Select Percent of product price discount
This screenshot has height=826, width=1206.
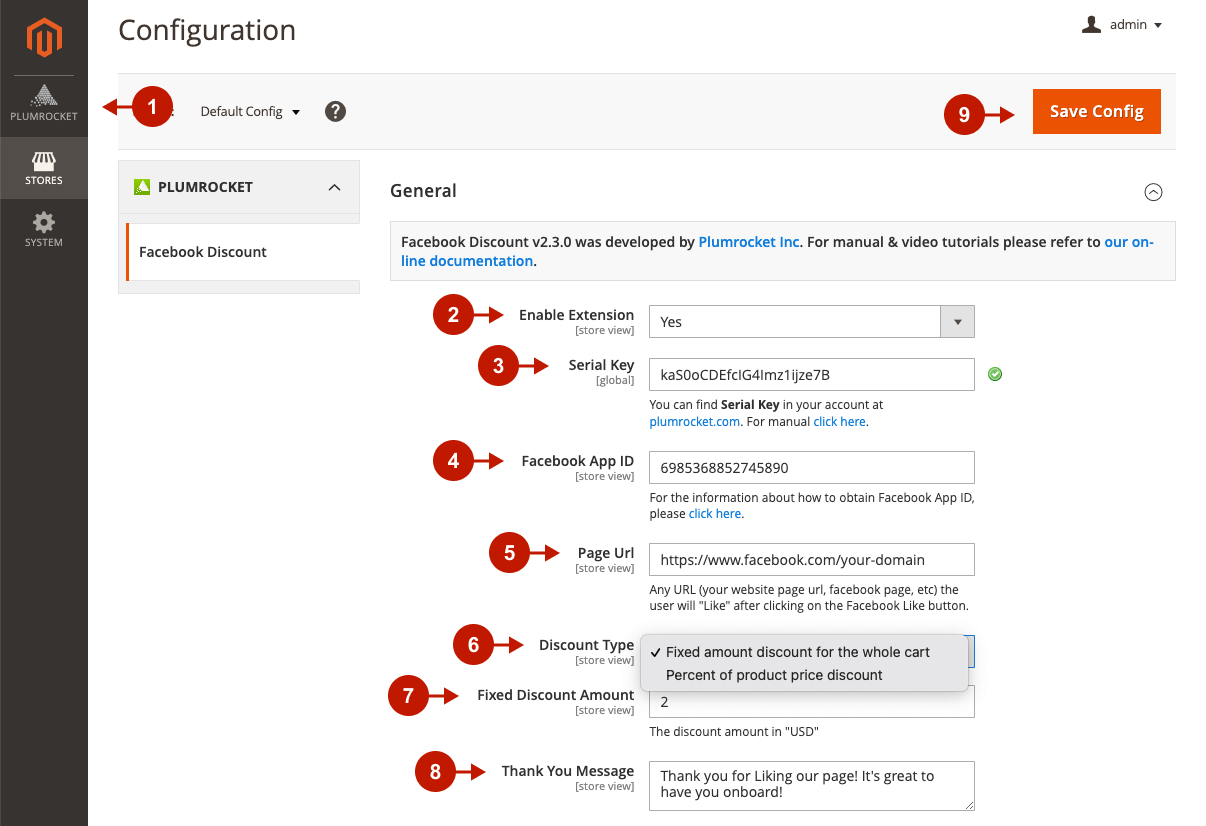(x=774, y=675)
